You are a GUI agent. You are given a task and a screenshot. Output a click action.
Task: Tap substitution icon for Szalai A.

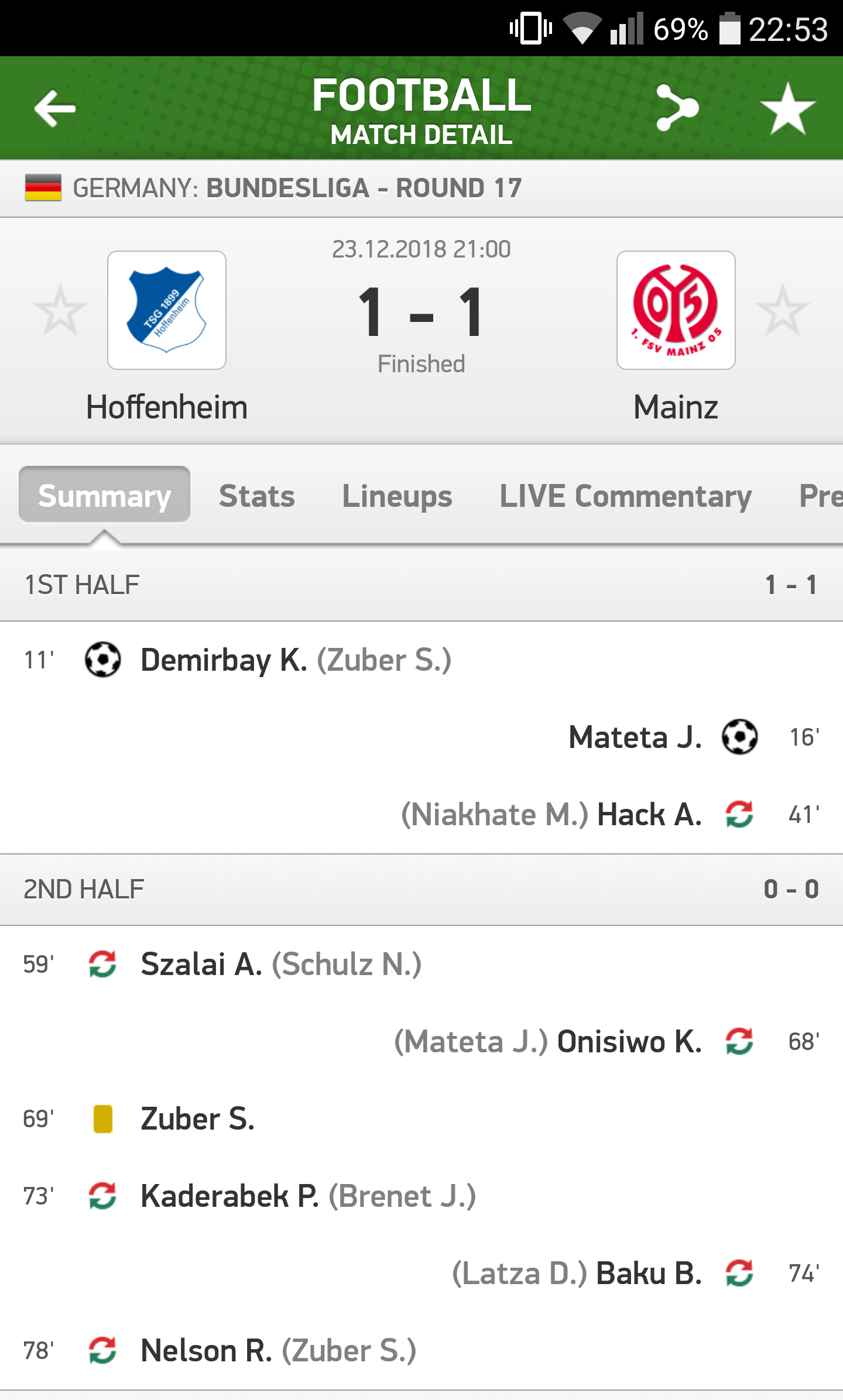[x=103, y=964]
